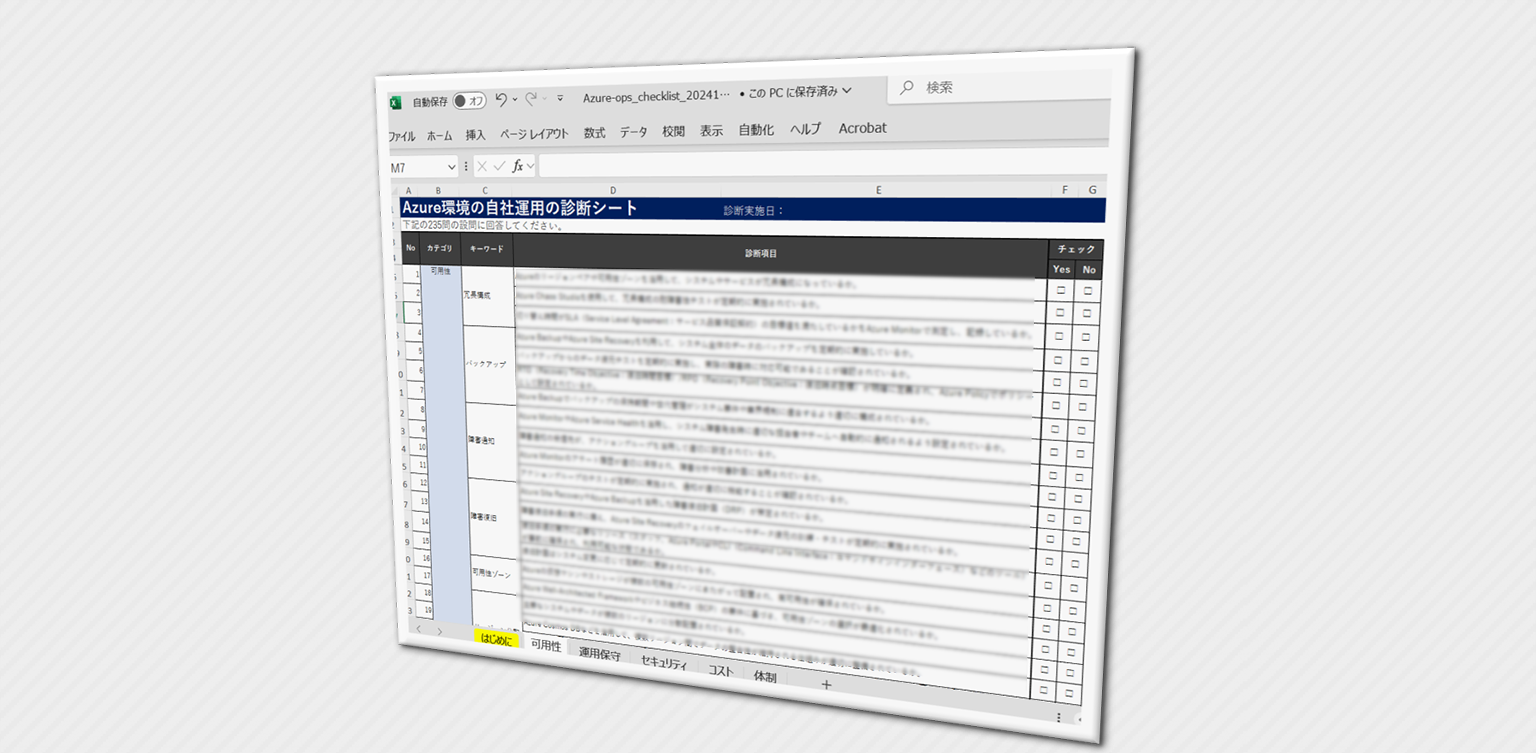Expand the chevron next to fx
The image size is (1536, 753).
[530, 166]
